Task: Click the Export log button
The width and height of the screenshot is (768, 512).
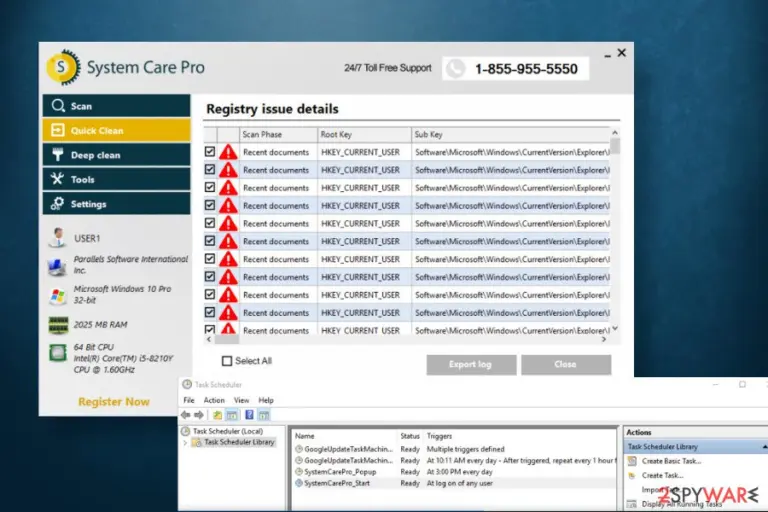Action: click(x=471, y=365)
